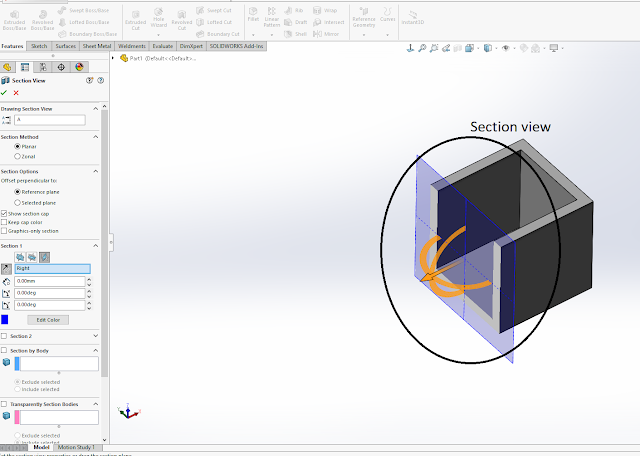Click the Hide/Show Items eye icon
The height and width of the screenshot is (456, 640).
506,48
